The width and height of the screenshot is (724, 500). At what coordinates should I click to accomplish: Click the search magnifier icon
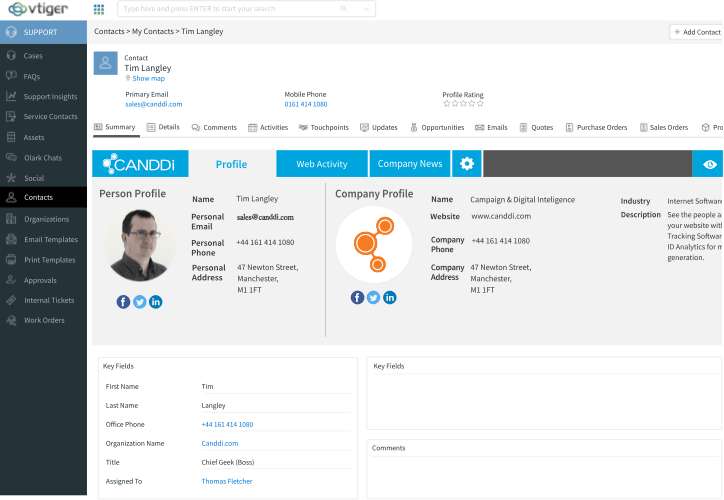pos(344,9)
